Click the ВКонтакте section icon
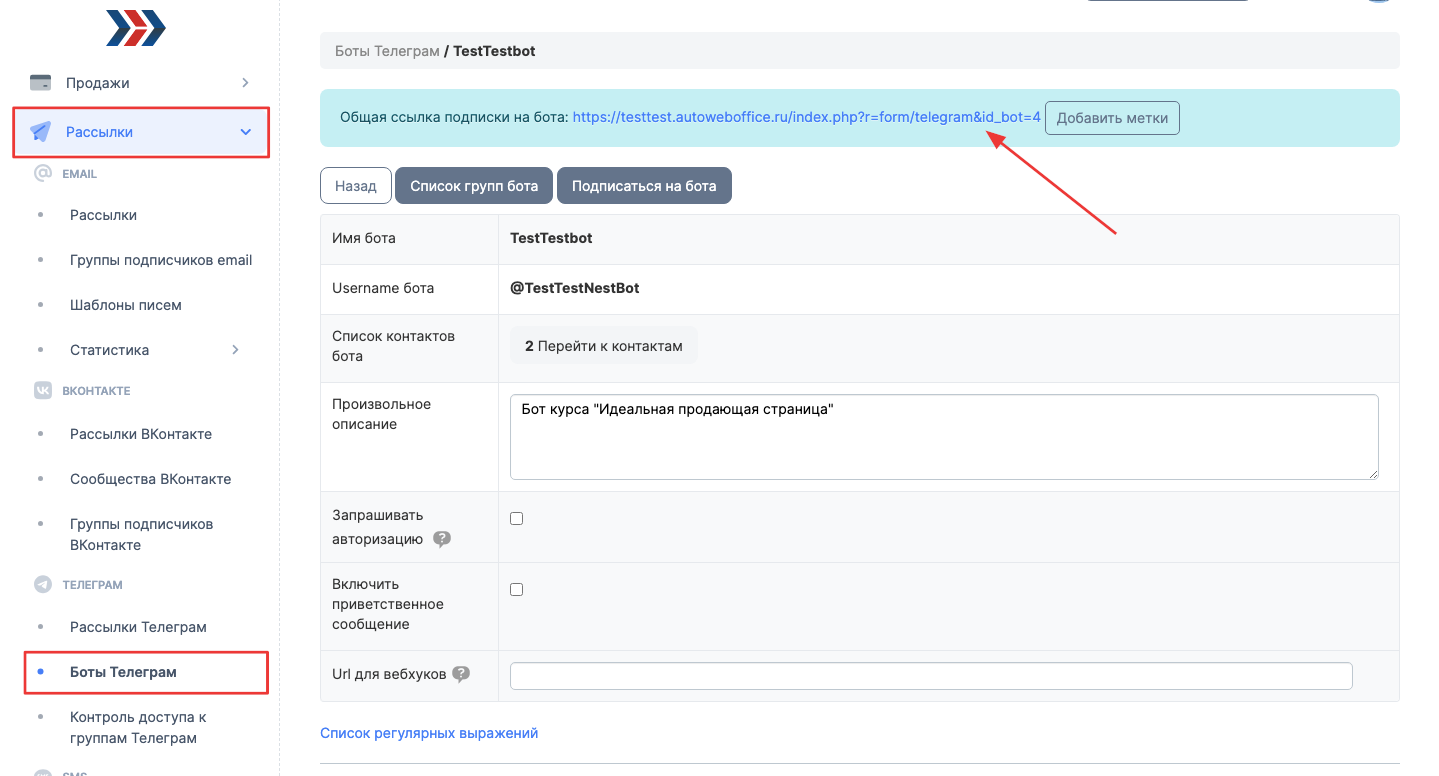This screenshot has height=776, width=1439. coord(43,391)
